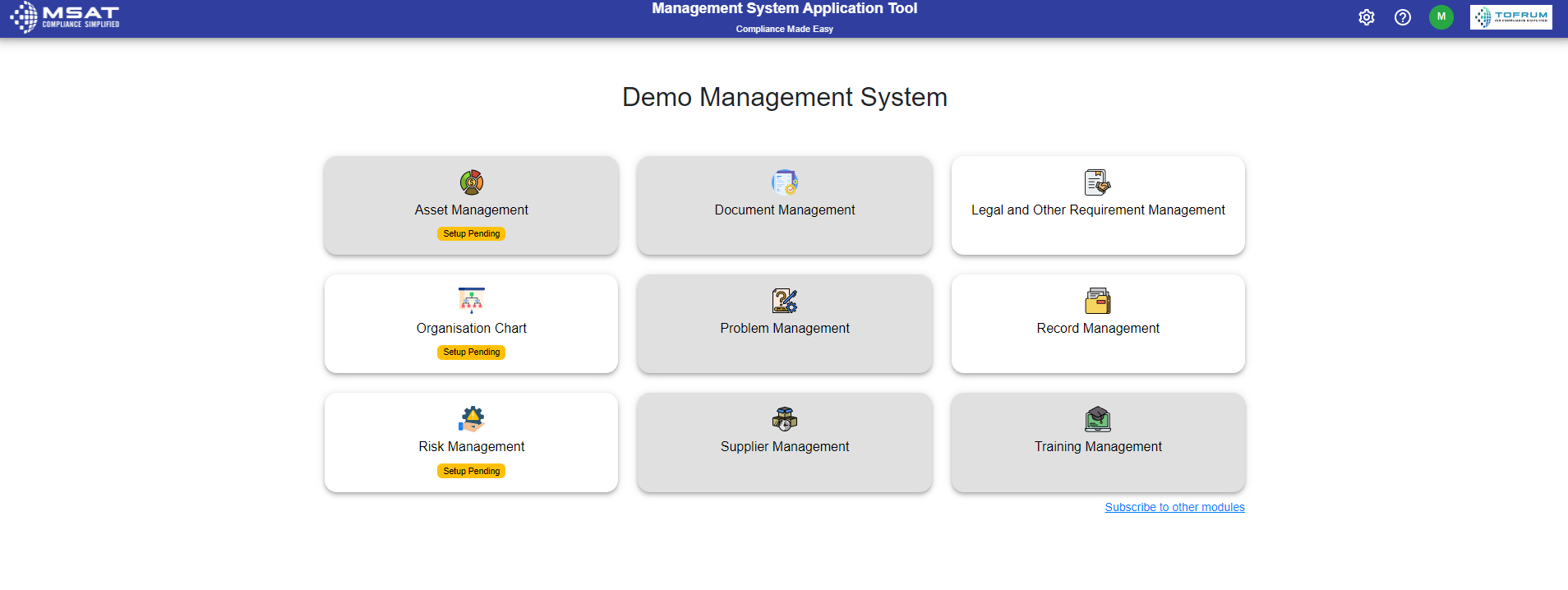Open the Problem Management icon

(784, 300)
